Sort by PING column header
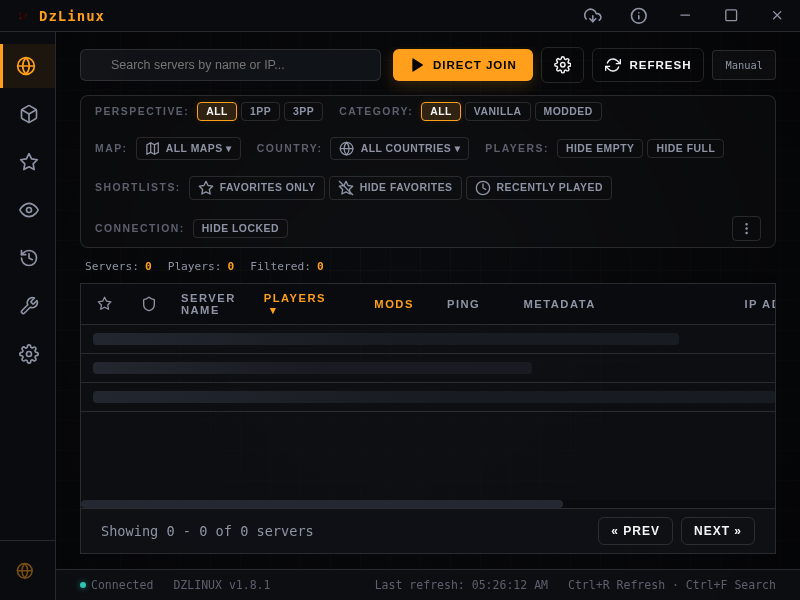This screenshot has width=800, height=600. coord(463,304)
